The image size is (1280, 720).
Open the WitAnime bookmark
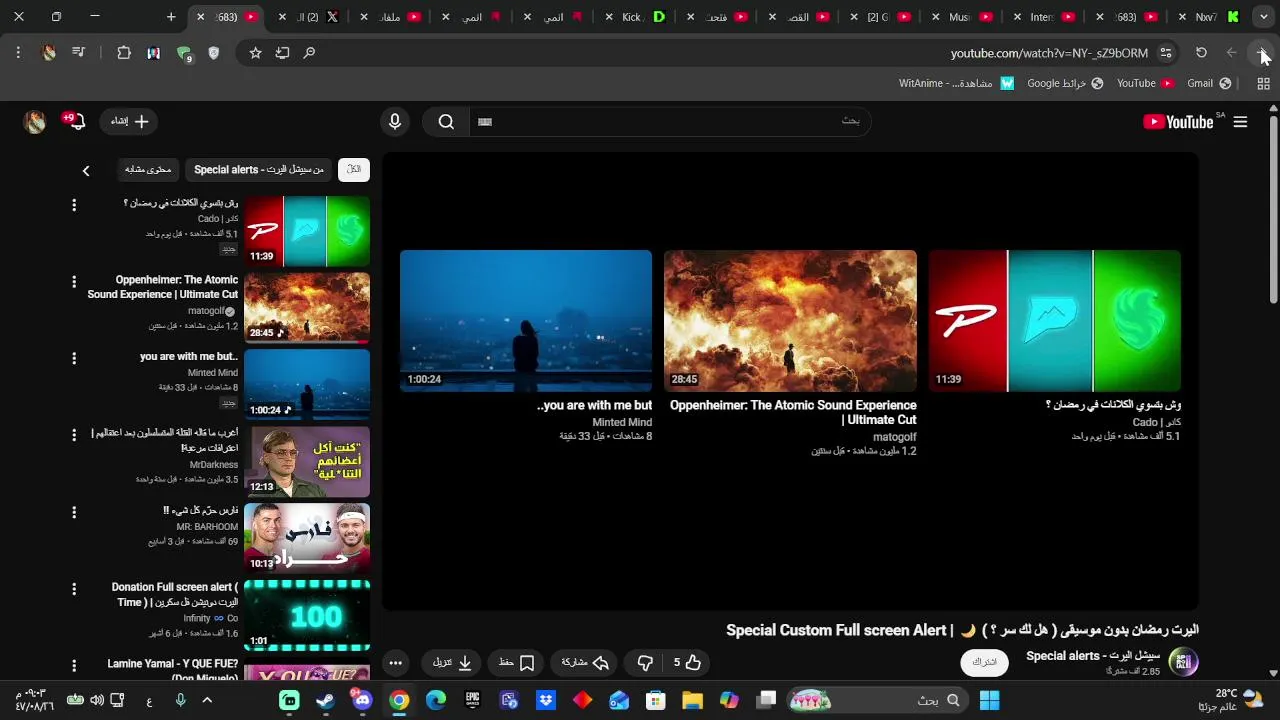point(956,83)
